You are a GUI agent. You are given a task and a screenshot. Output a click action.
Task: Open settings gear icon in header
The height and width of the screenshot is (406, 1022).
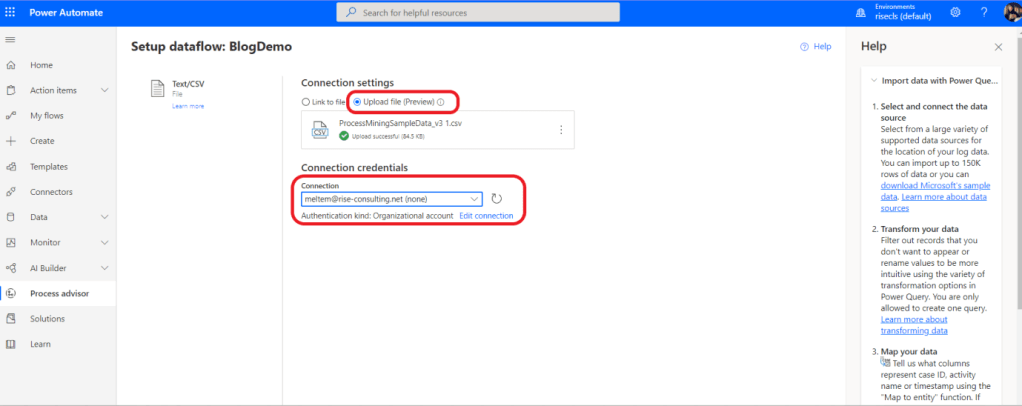pos(955,12)
